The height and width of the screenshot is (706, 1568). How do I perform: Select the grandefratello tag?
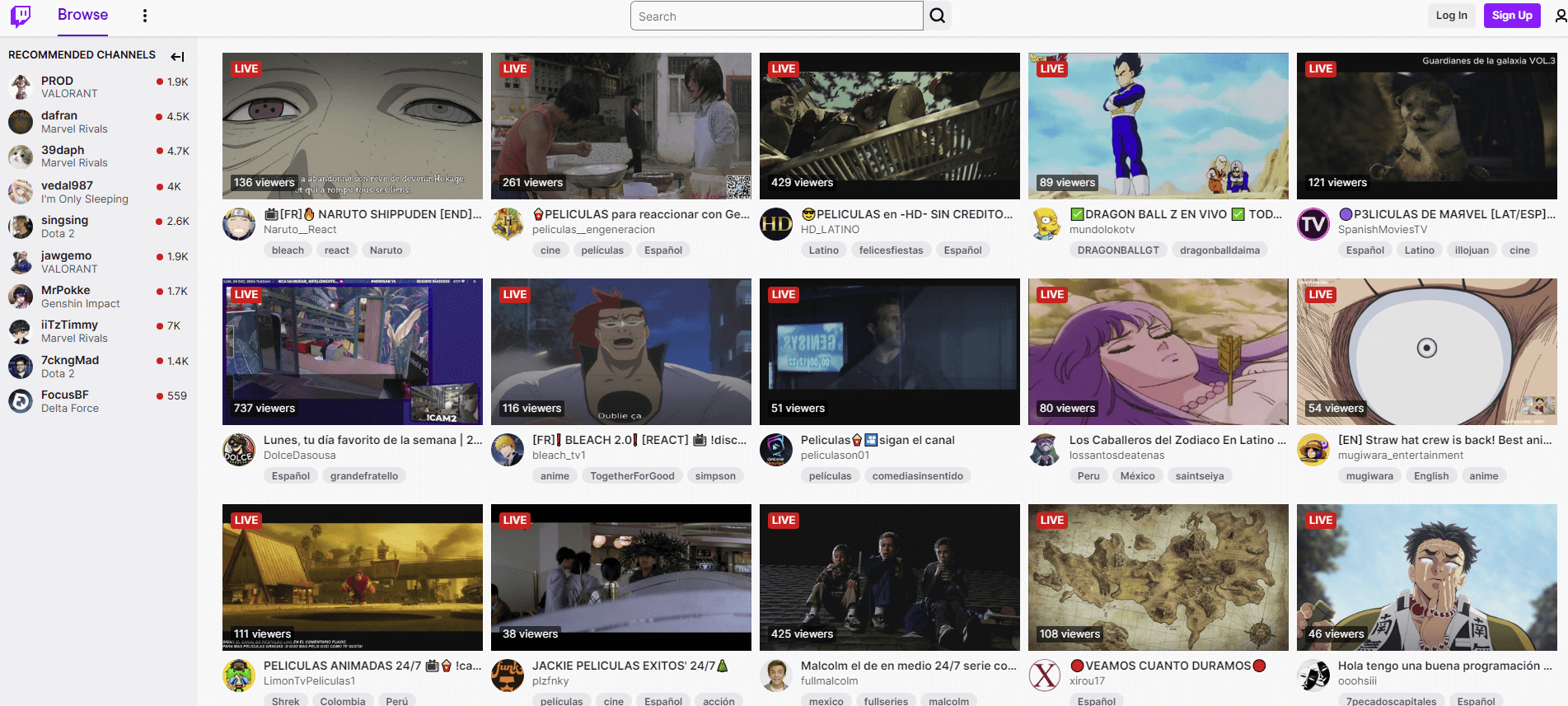tap(364, 476)
